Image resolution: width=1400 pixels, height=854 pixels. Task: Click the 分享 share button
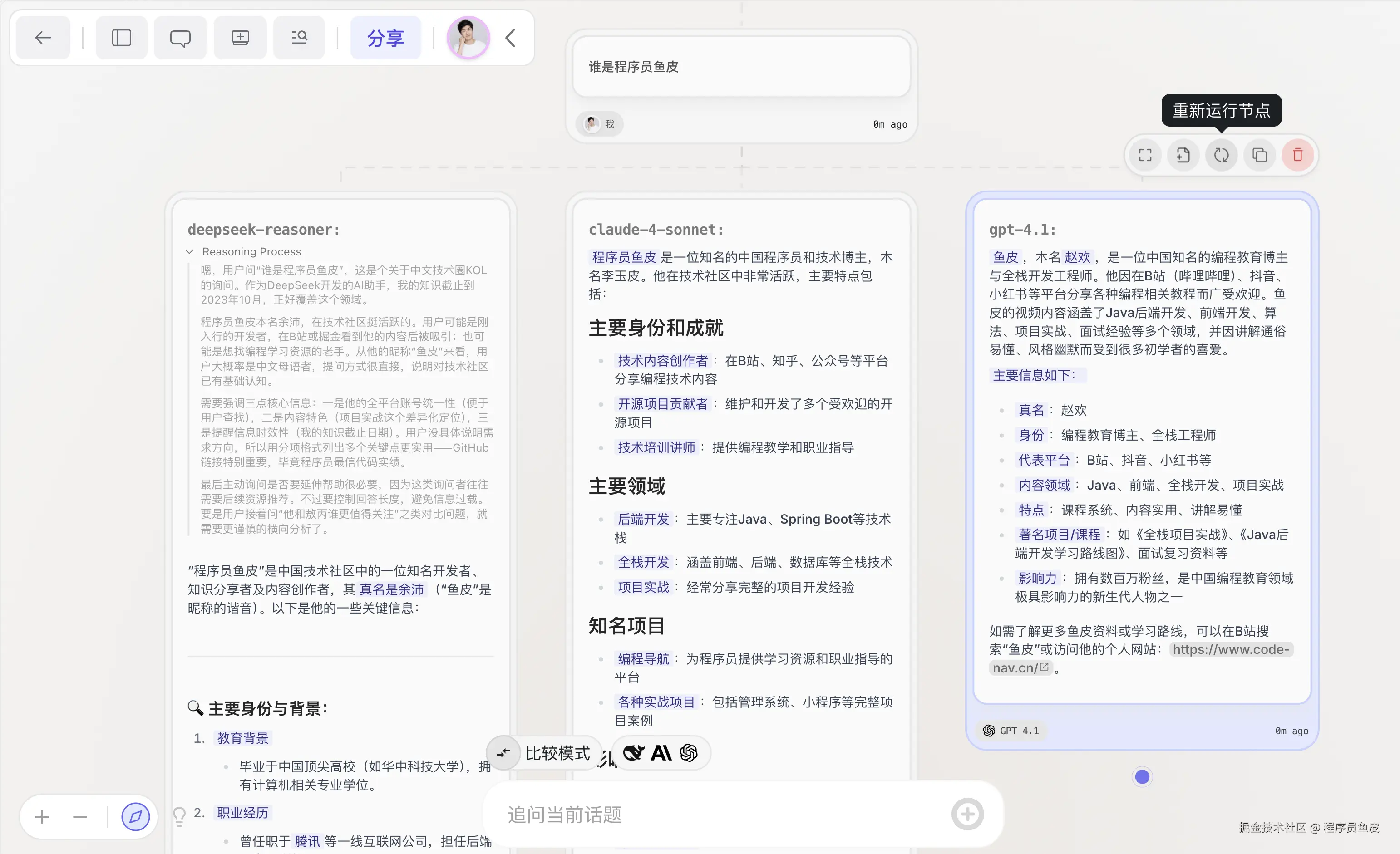tap(385, 38)
